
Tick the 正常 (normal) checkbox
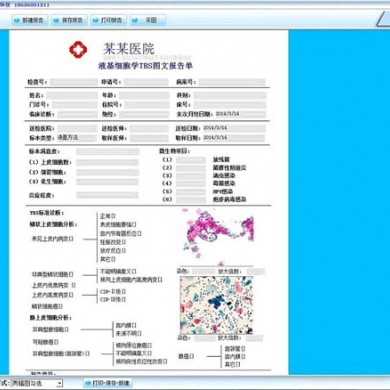[x=113, y=216]
